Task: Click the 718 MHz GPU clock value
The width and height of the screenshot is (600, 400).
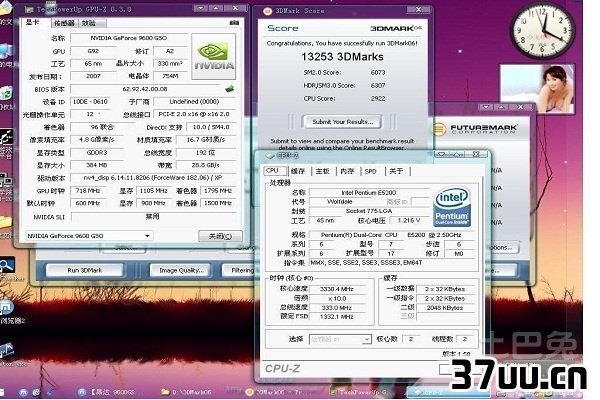Action: point(88,191)
